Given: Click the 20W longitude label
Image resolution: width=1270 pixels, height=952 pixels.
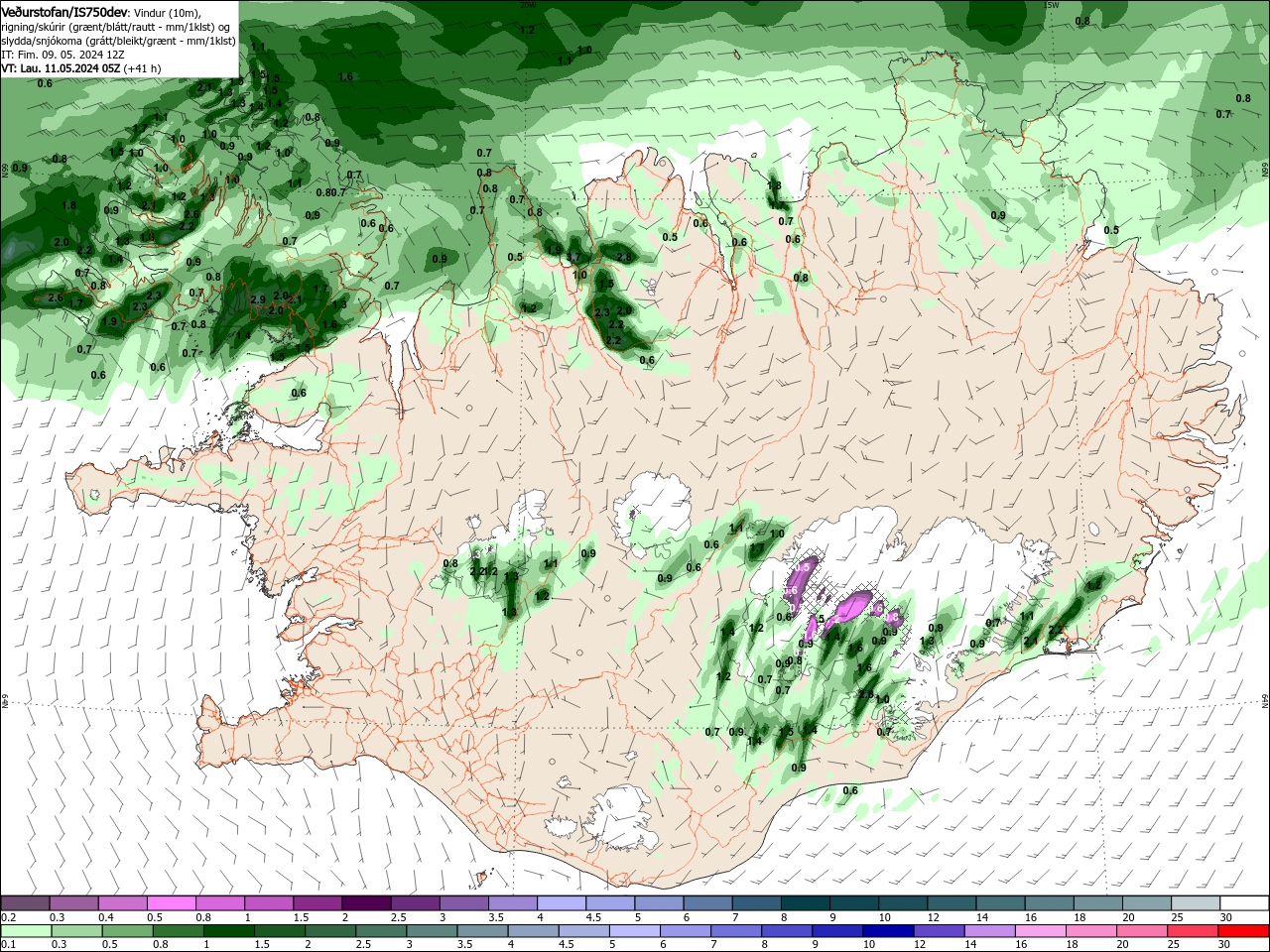Looking at the screenshot, I should (x=527, y=5).
